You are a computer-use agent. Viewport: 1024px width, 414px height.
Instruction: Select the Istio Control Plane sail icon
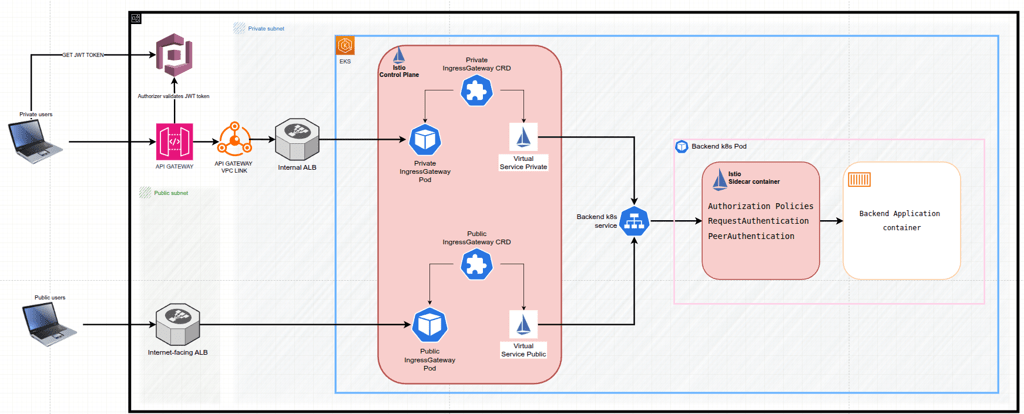tap(399, 56)
